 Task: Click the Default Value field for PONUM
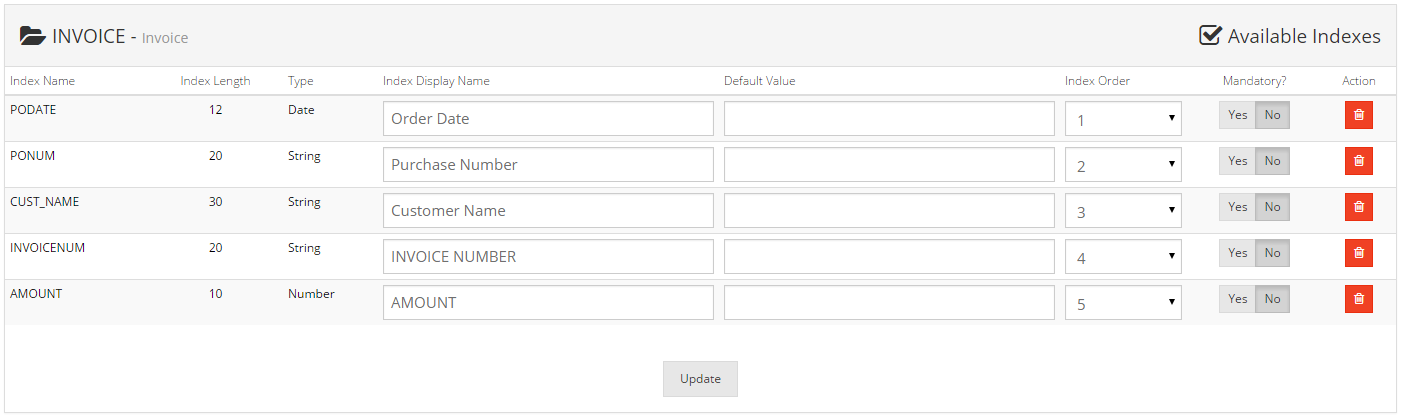click(889, 164)
